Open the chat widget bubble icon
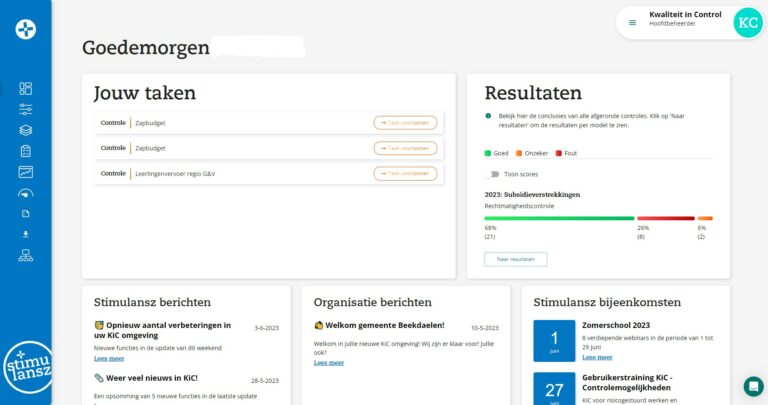This screenshot has width=768, height=405. (753, 386)
